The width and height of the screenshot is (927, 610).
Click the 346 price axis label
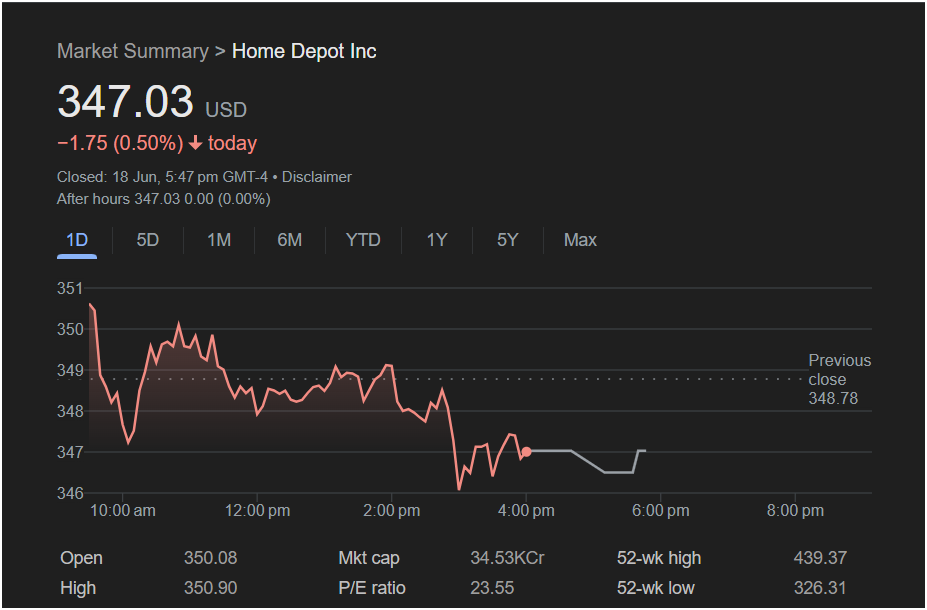70,493
